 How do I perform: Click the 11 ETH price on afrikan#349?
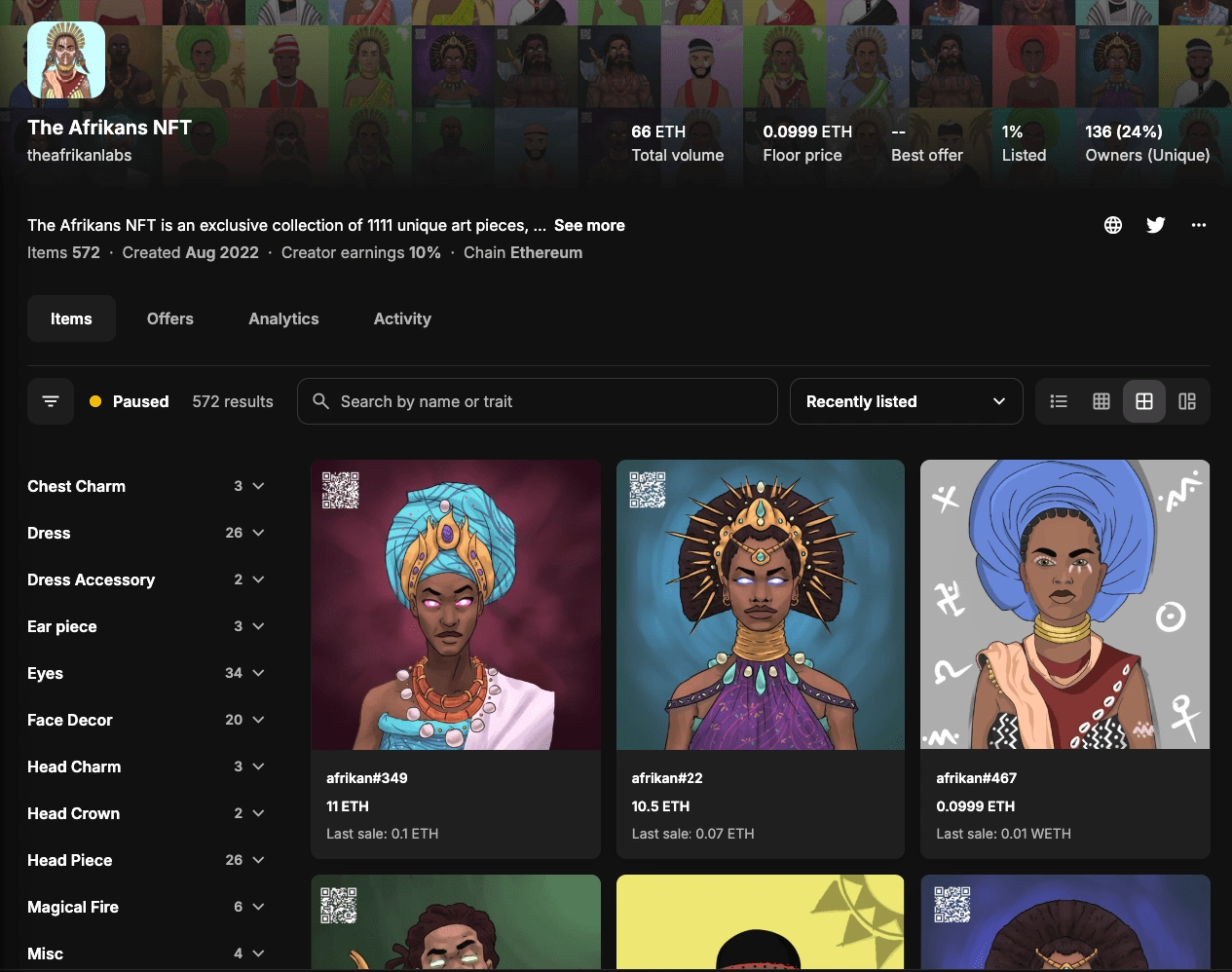[x=348, y=806]
